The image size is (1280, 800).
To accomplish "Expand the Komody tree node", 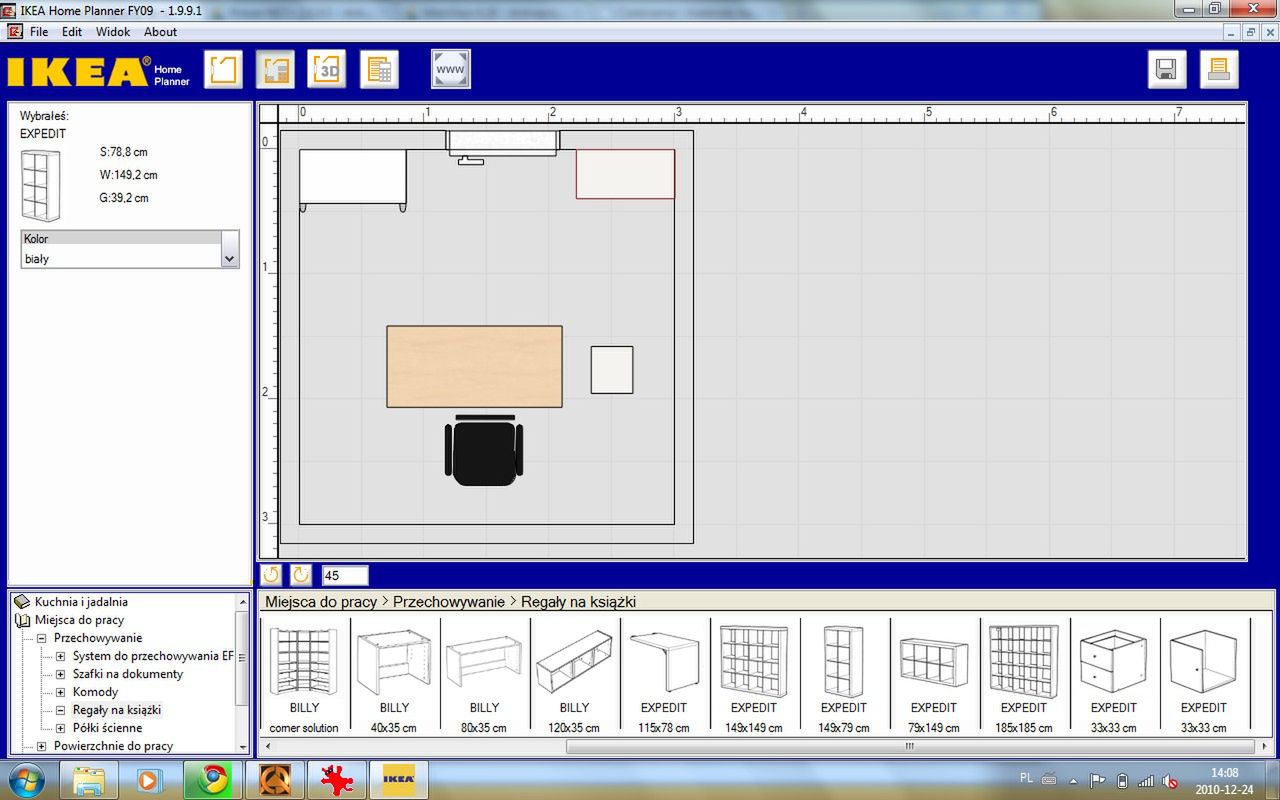I will click(60, 692).
